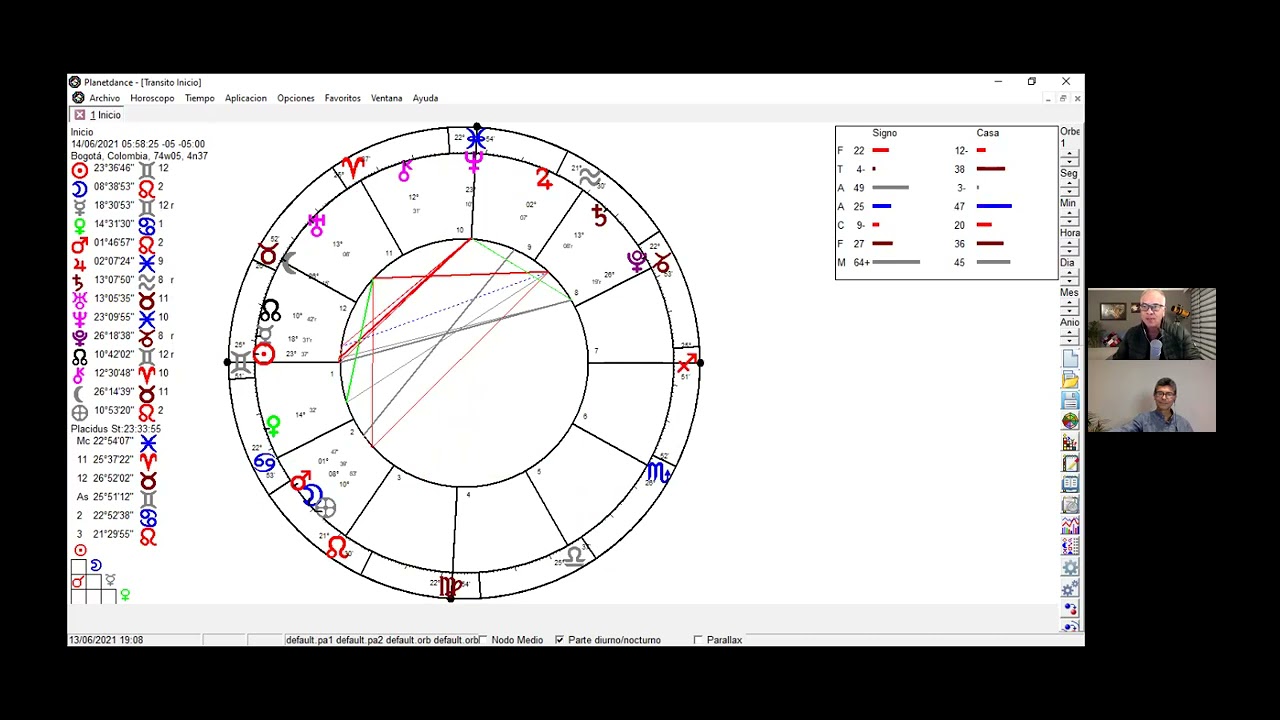Click the Libra sign on the zodiac ring

tap(574, 555)
